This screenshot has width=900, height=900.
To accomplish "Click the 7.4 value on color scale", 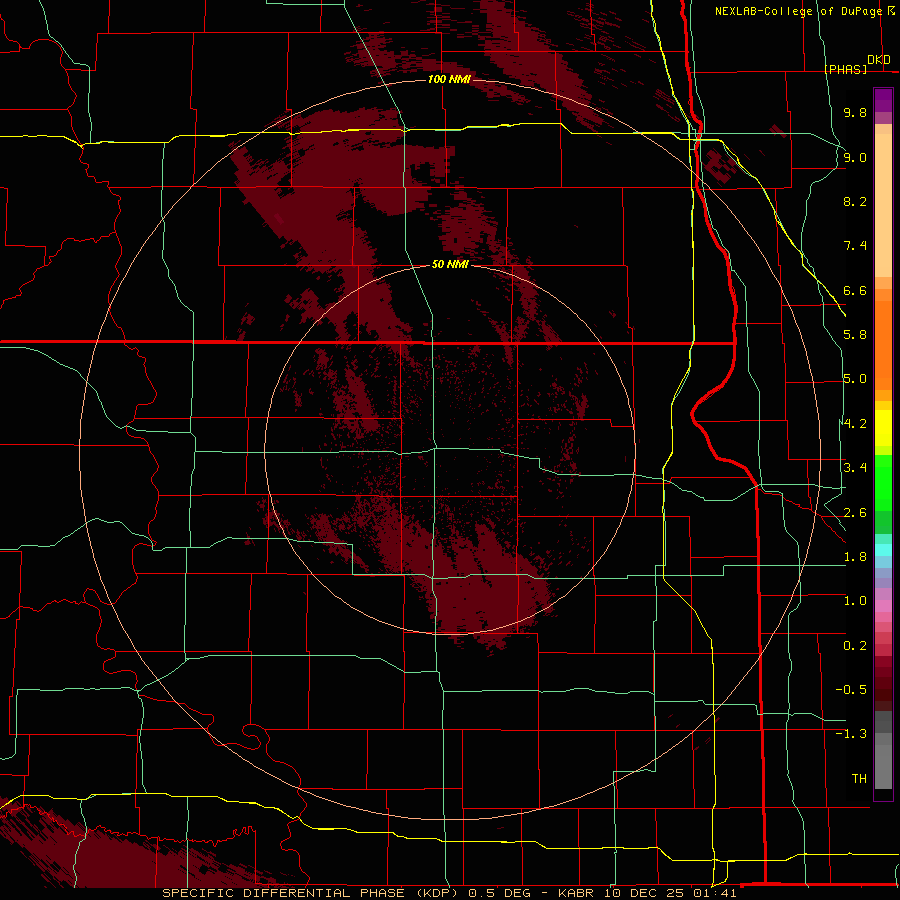I will point(855,246).
